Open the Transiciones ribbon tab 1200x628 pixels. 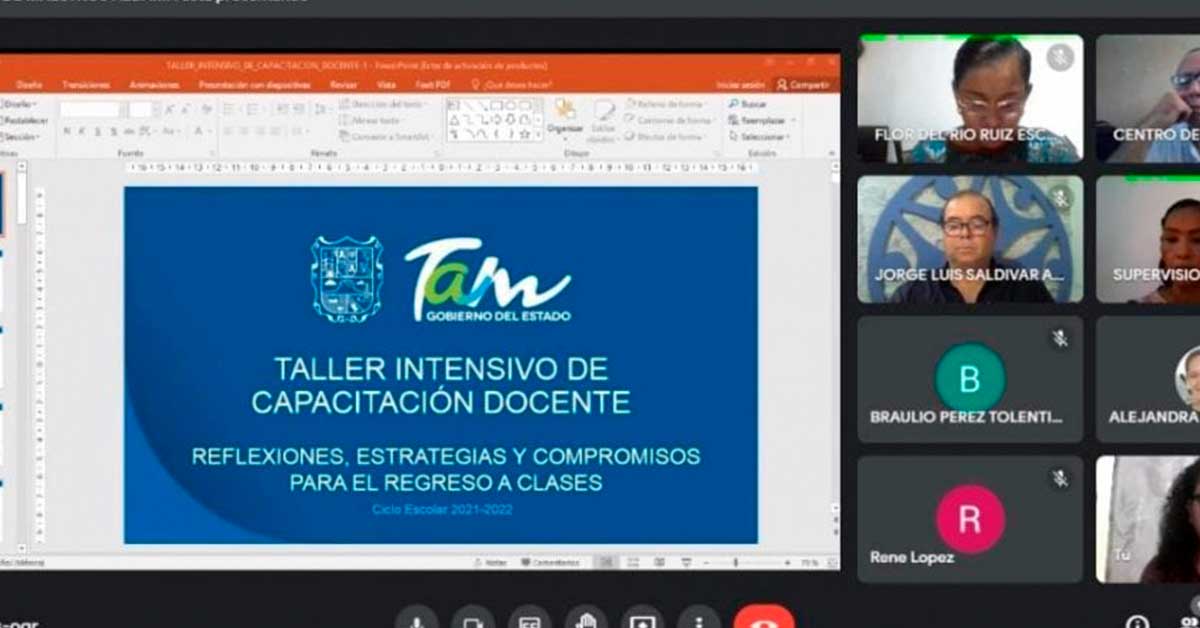(x=85, y=85)
